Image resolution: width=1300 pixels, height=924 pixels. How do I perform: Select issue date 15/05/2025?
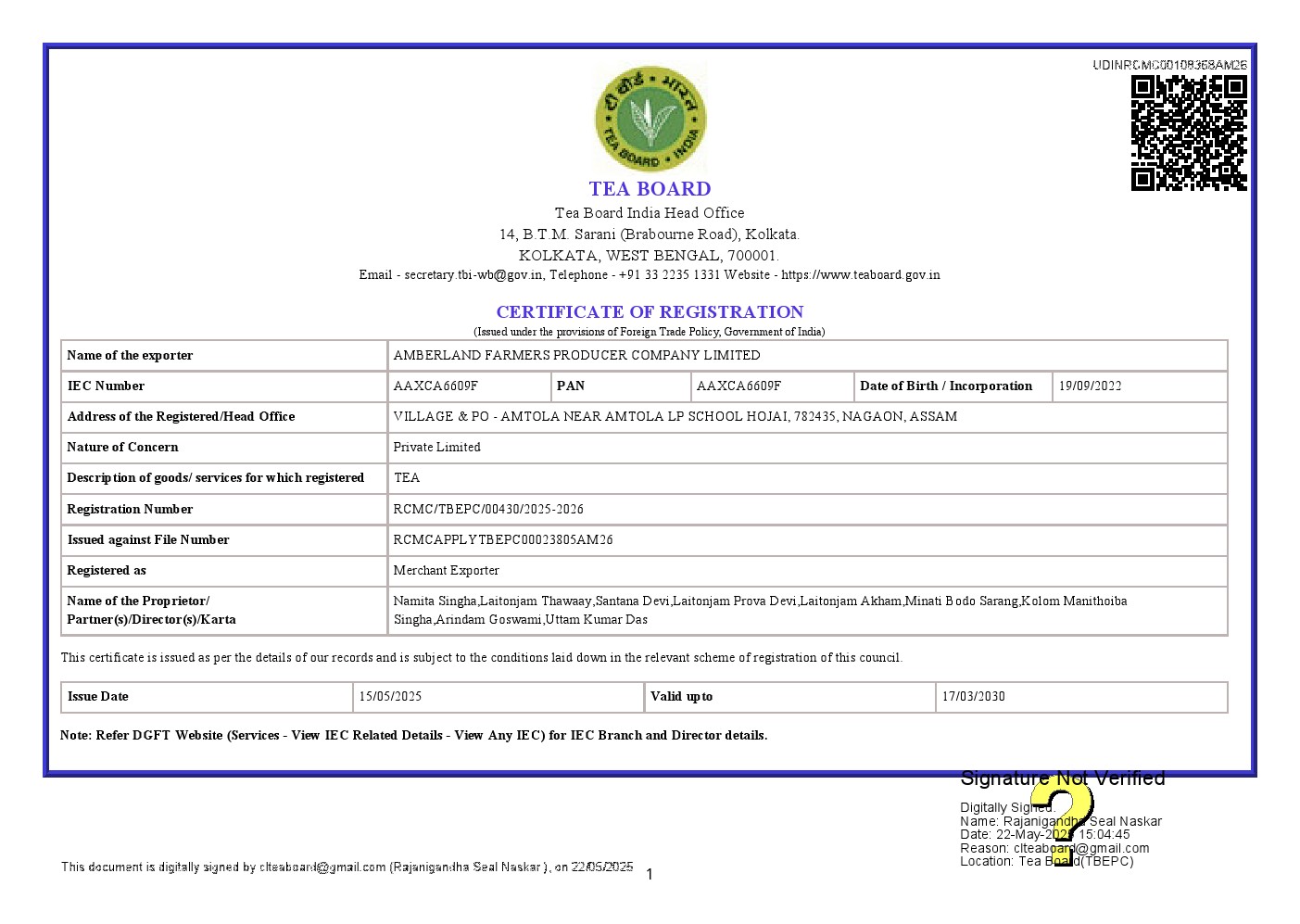(390, 696)
